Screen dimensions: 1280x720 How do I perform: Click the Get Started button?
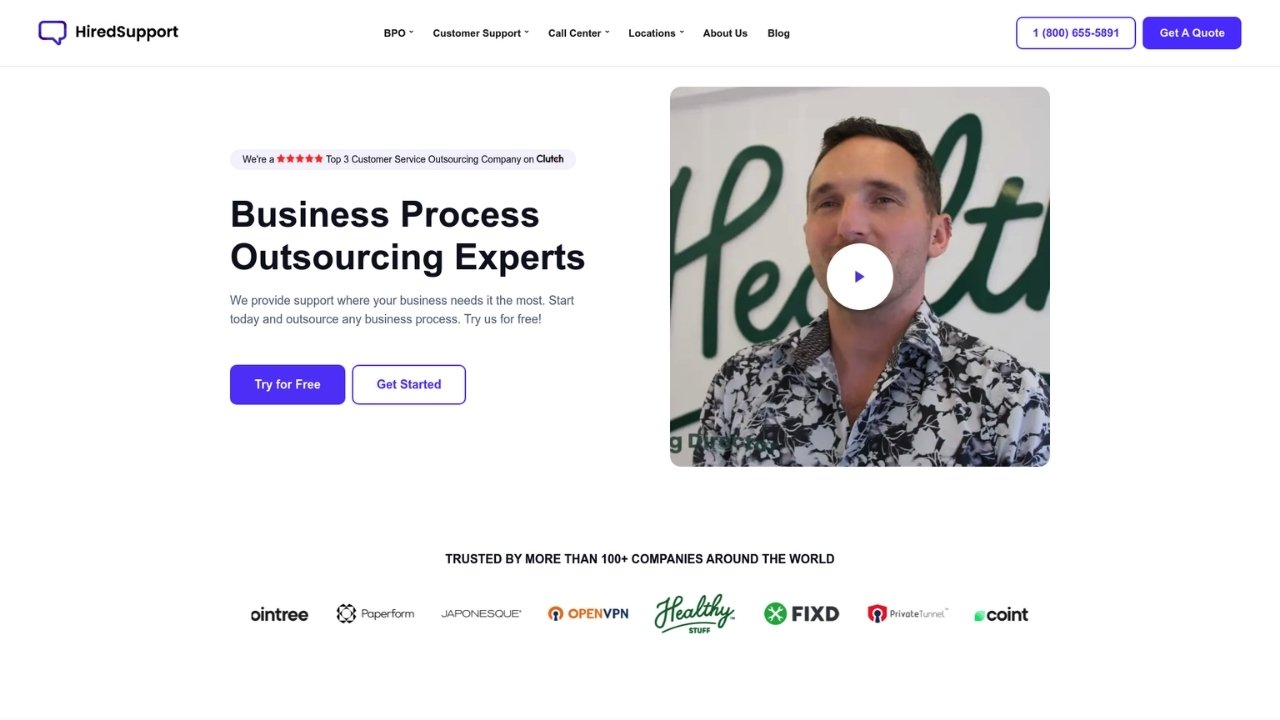point(409,384)
